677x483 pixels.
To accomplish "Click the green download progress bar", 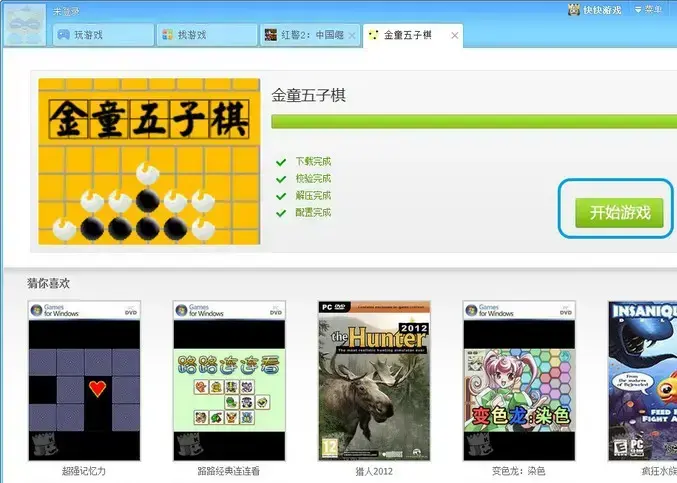I will coord(474,122).
